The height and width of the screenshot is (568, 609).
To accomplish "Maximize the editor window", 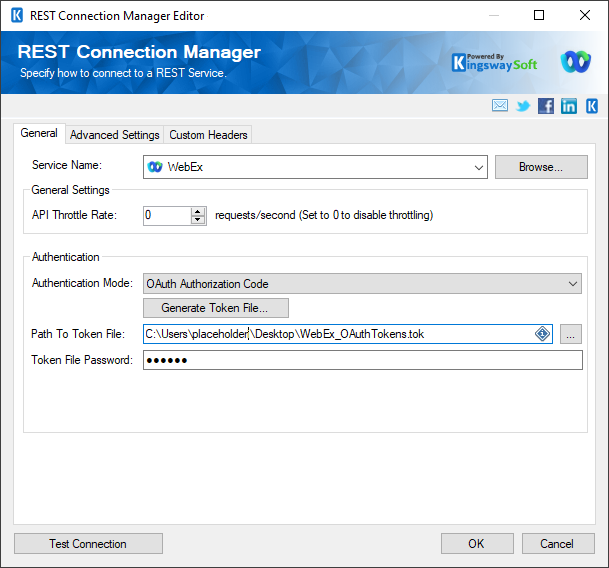I will tap(539, 16).
